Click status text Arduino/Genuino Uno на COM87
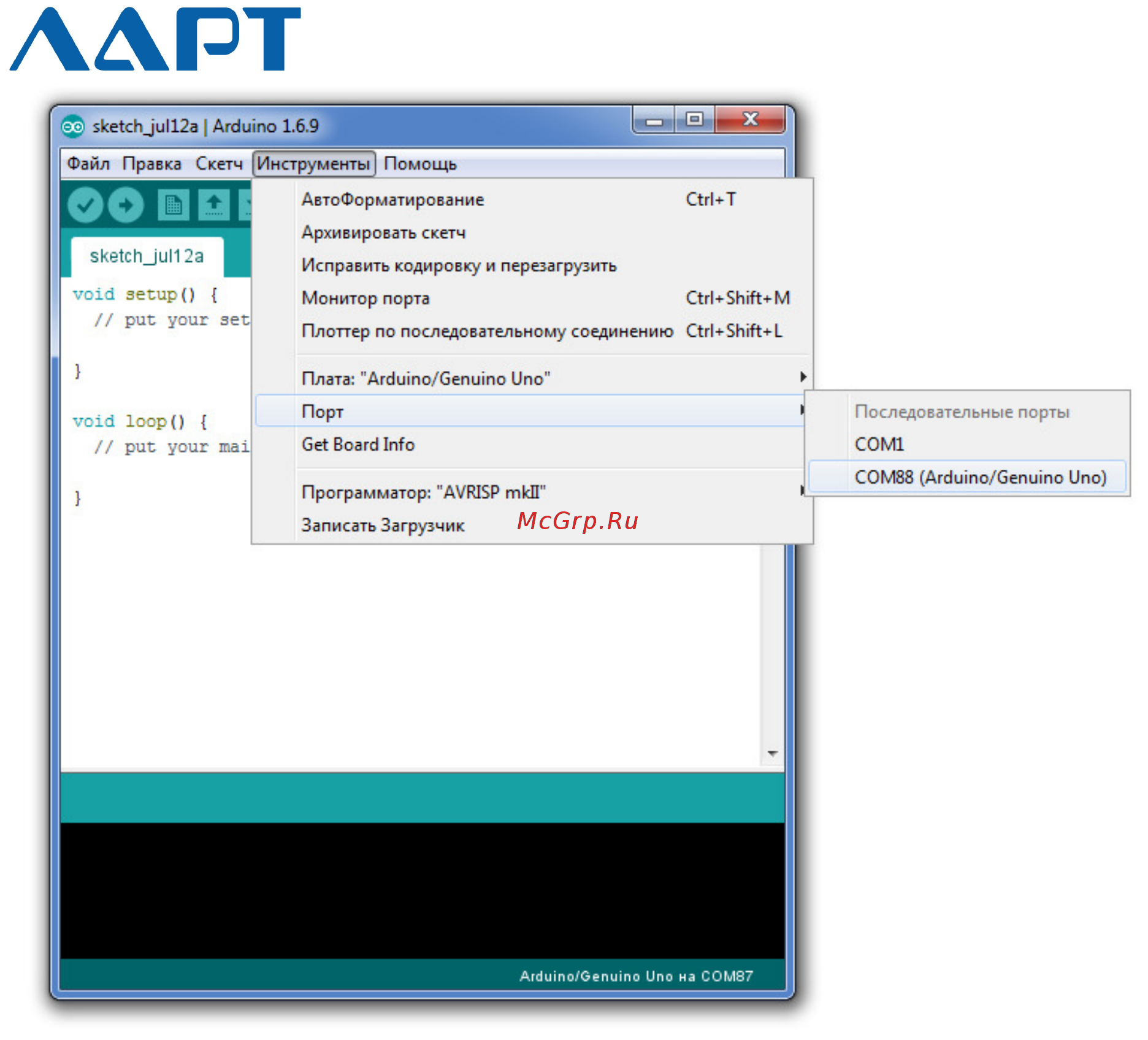The image size is (1148, 1040). 636,976
